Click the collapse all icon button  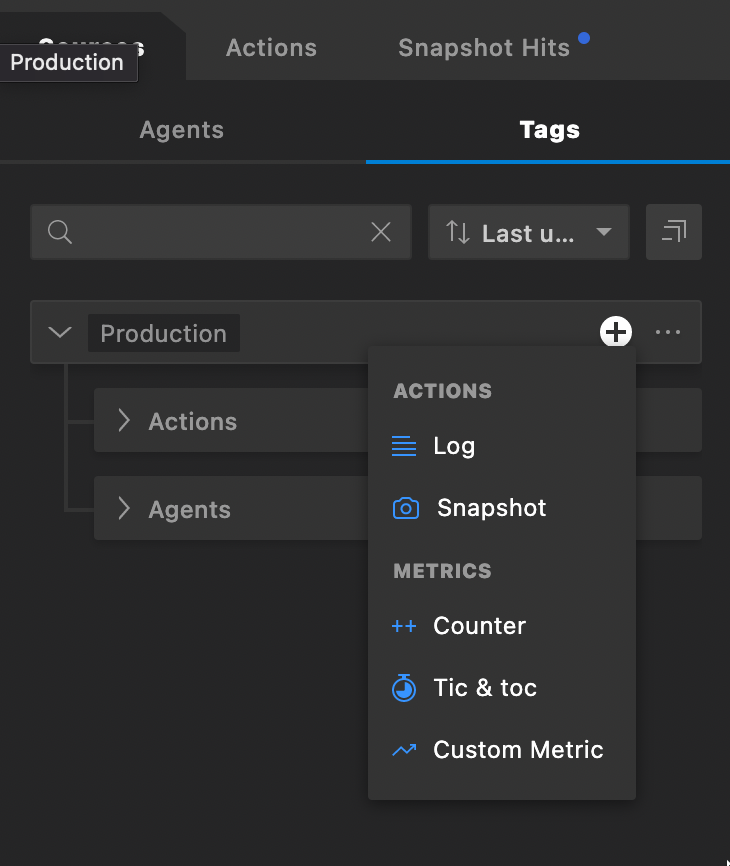674,233
